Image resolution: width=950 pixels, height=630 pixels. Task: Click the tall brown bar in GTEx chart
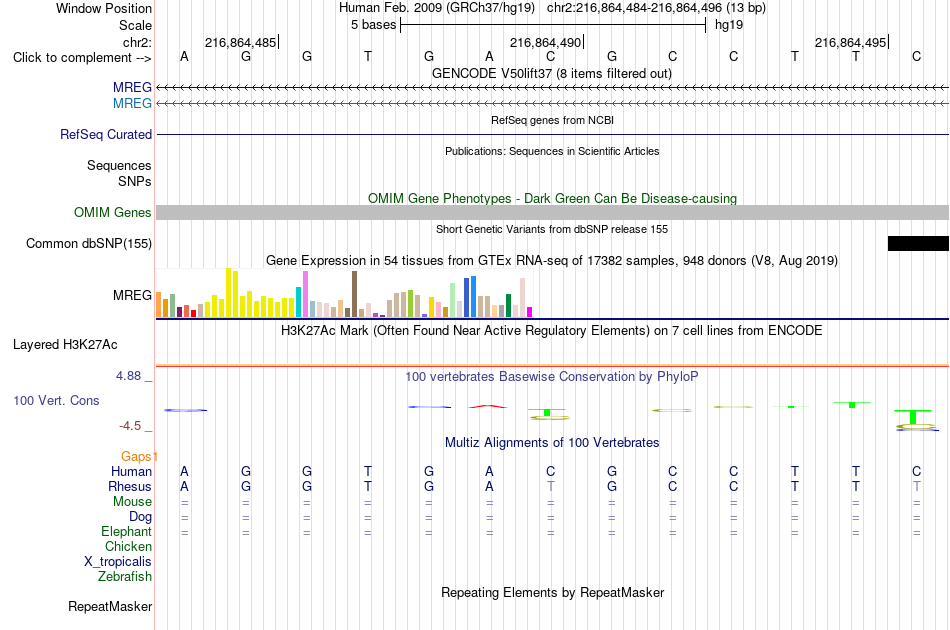pos(354,294)
